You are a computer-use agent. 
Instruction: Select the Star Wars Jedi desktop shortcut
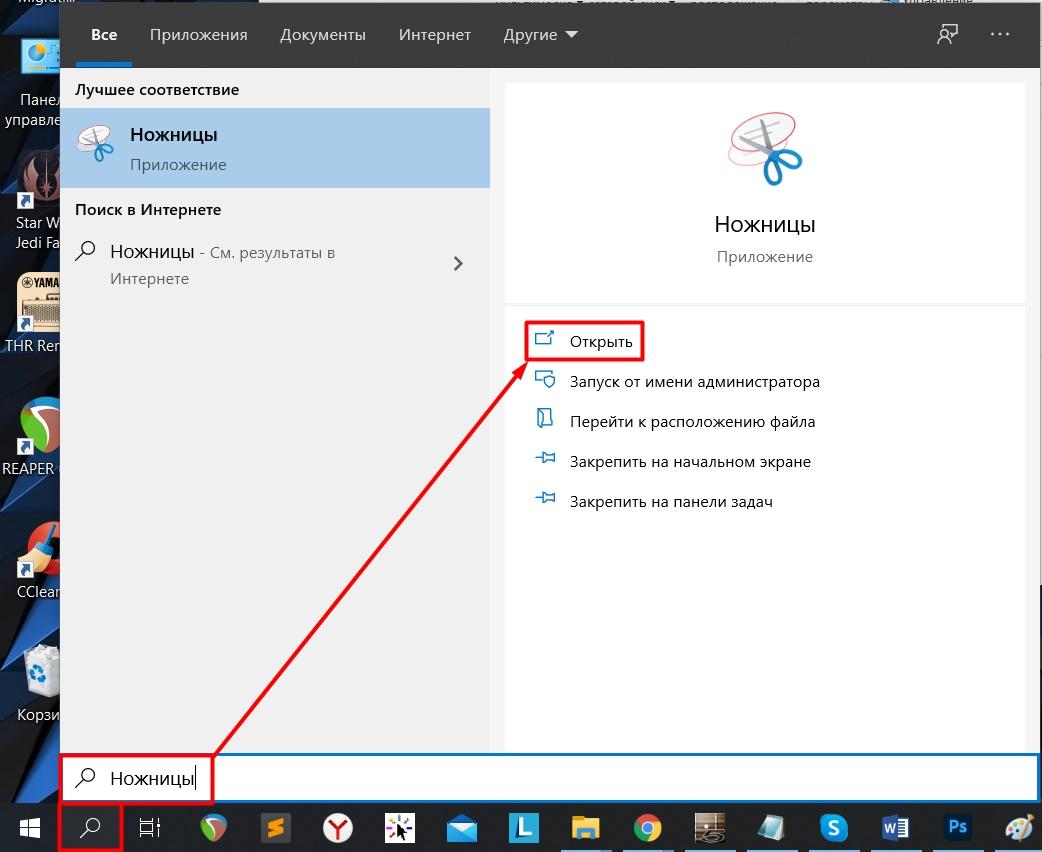[39, 199]
